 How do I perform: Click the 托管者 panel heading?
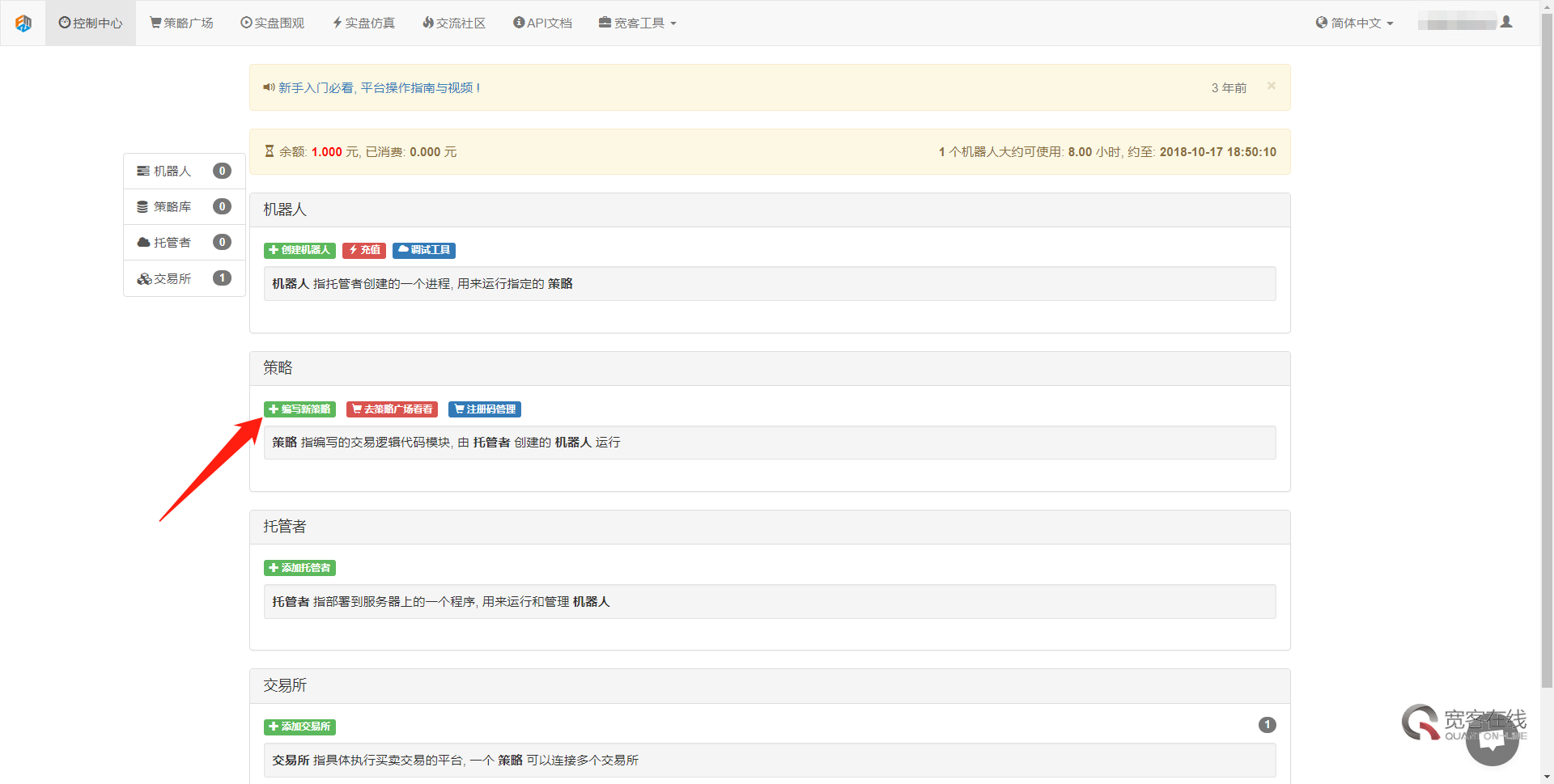coord(285,527)
